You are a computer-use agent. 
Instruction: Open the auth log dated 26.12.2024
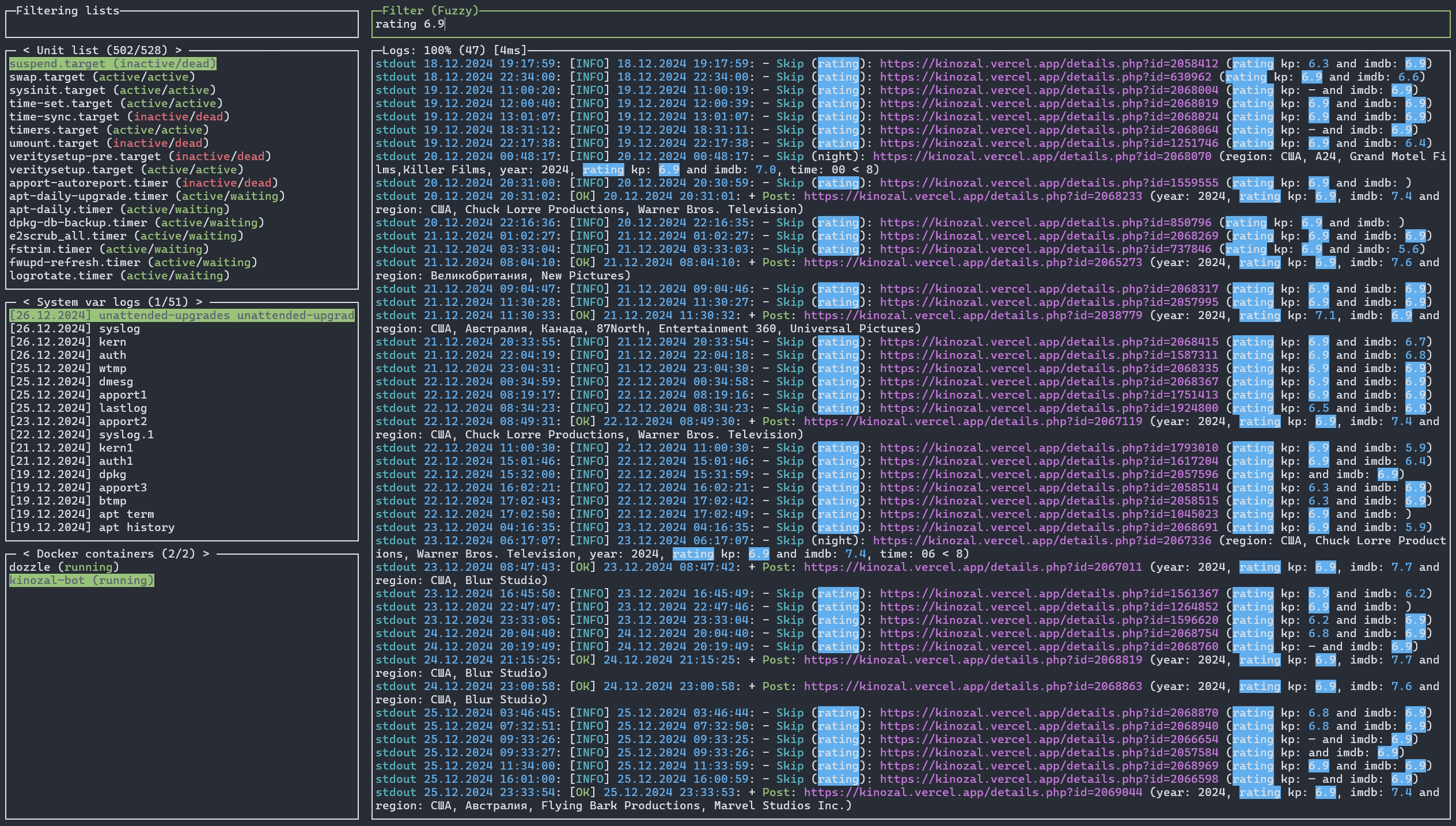point(68,355)
